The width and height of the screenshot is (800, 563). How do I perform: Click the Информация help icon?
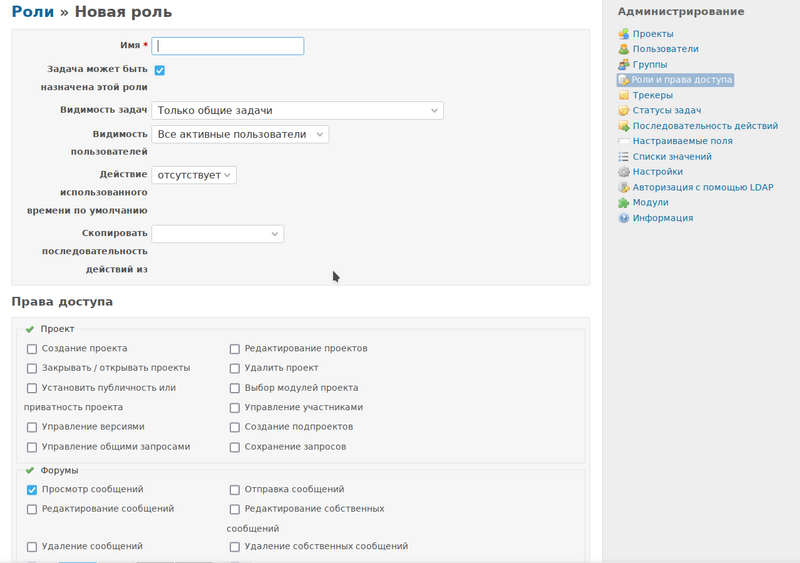(623, 218)
